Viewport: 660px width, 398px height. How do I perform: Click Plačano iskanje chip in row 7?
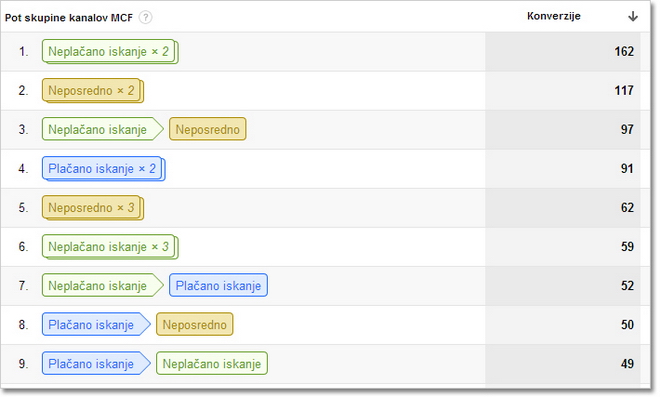click(x=218, y=286)
